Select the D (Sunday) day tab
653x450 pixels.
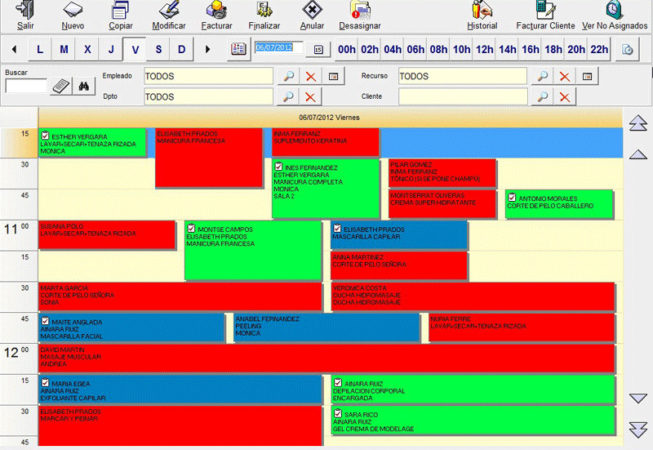coord(182,50)
